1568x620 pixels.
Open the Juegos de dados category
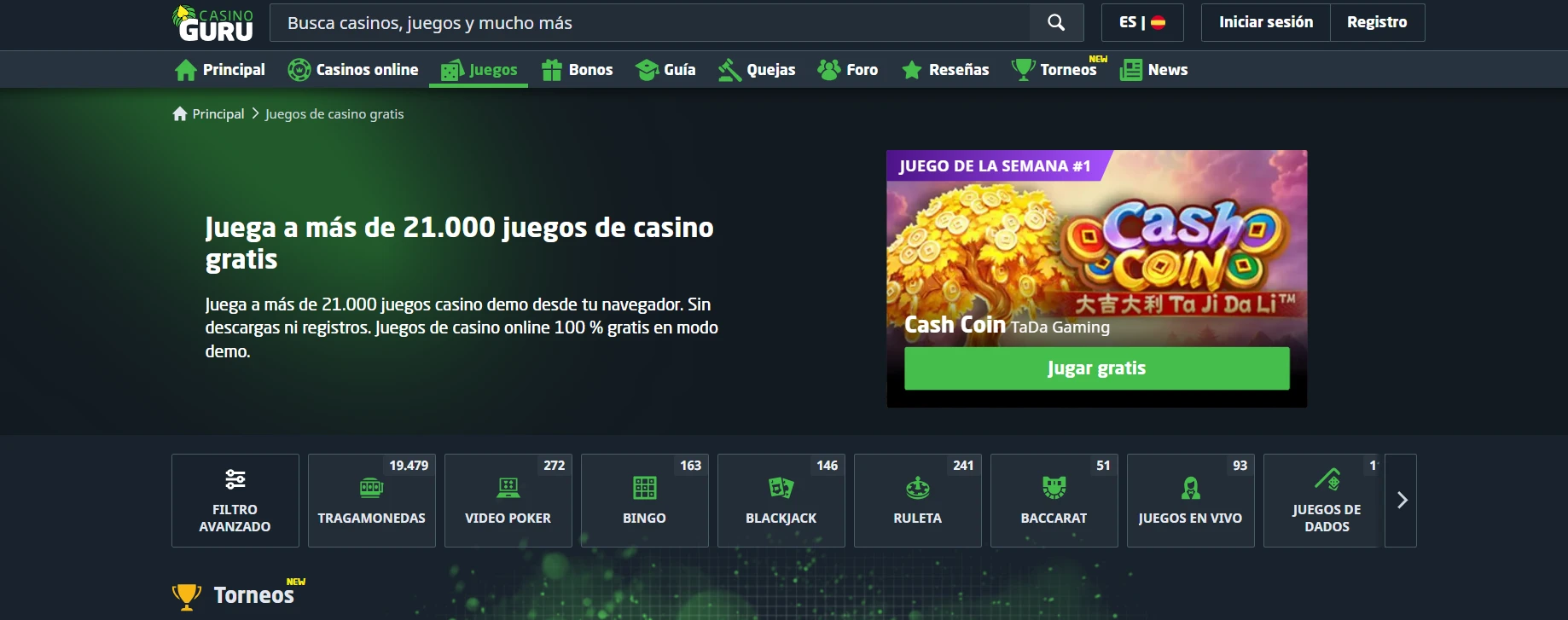[x=1324, y=501]
